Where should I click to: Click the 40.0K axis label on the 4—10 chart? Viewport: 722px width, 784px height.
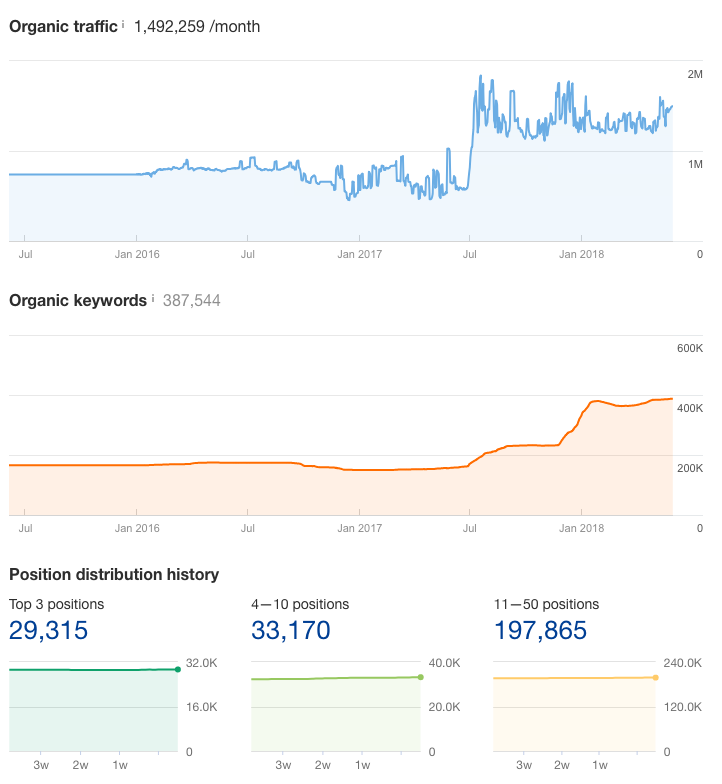point(444,663)
